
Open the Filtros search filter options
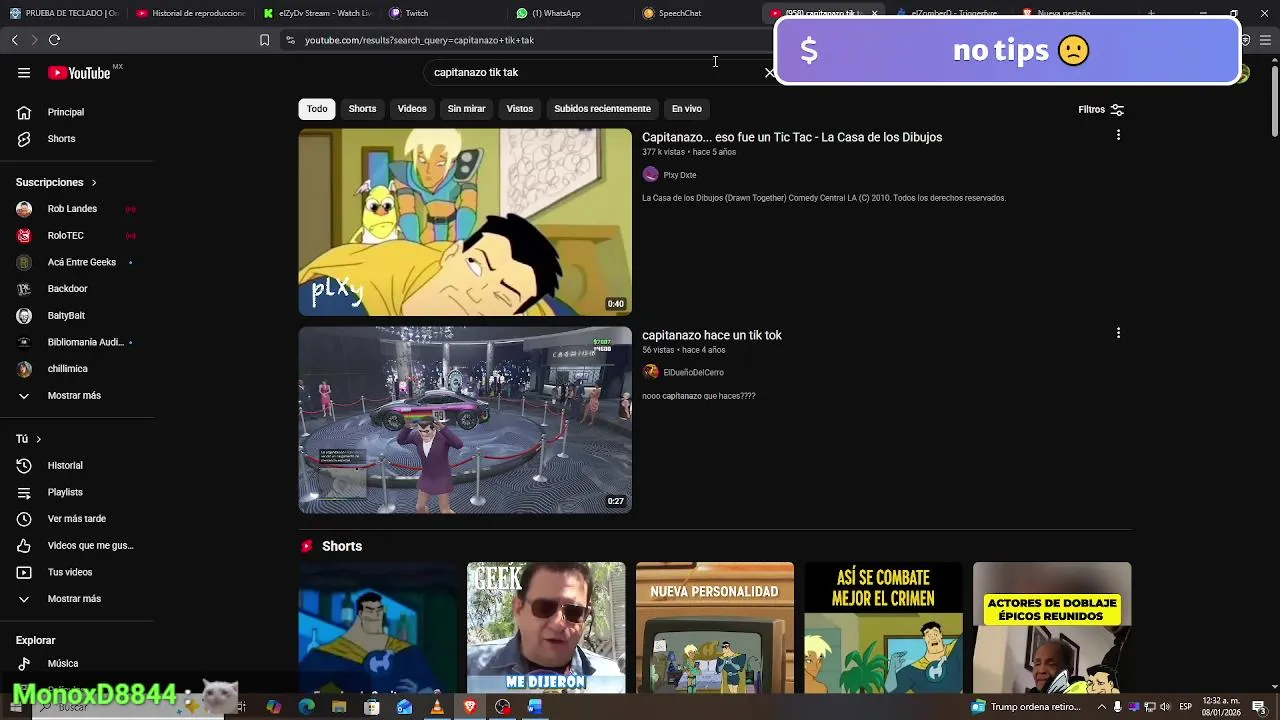pos(1101,110)
